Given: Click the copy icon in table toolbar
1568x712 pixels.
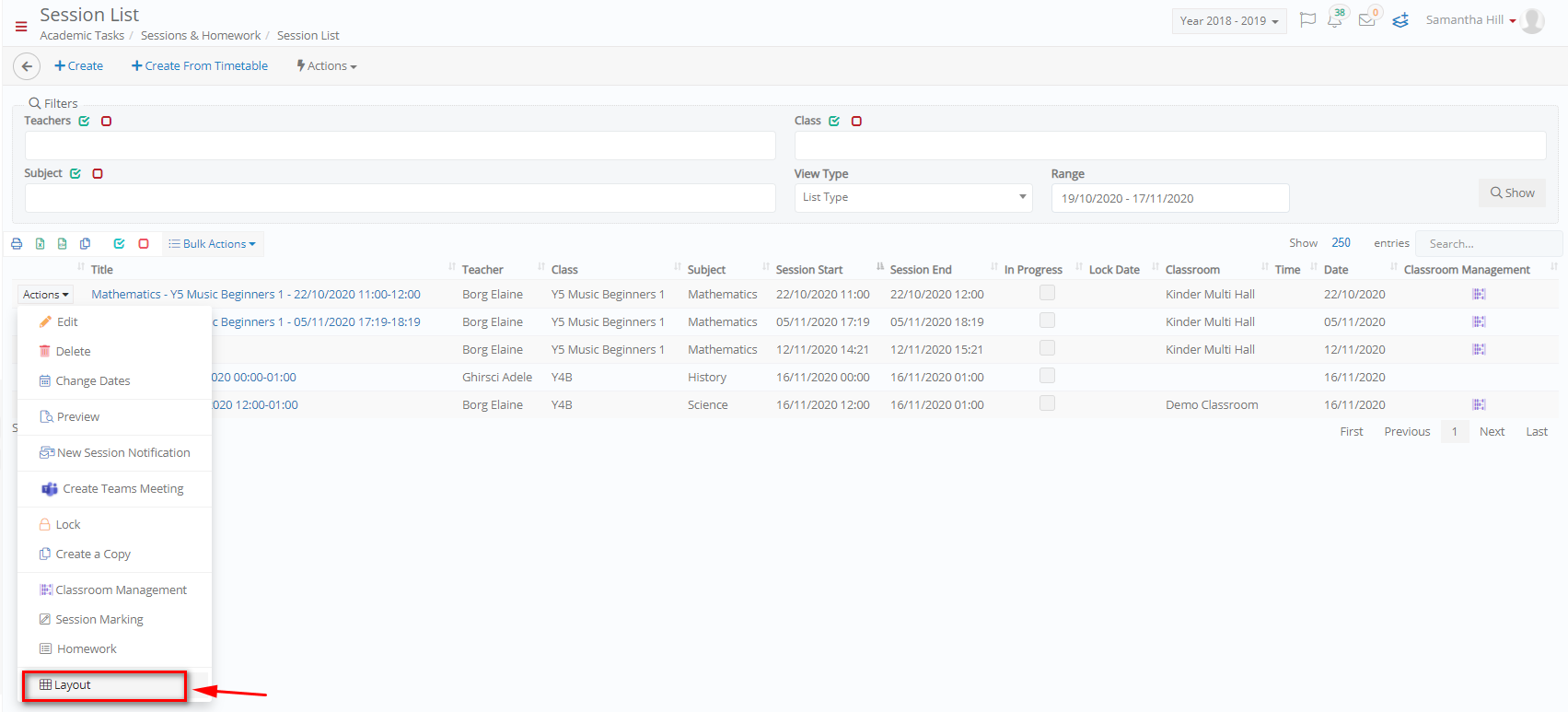Looking at the screenshot, I should tap(86, 244).
